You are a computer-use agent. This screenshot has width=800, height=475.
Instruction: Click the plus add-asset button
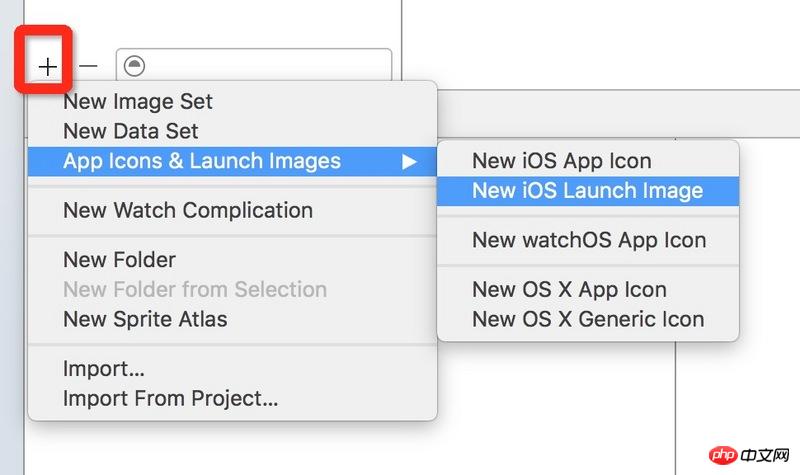(48, 66)
